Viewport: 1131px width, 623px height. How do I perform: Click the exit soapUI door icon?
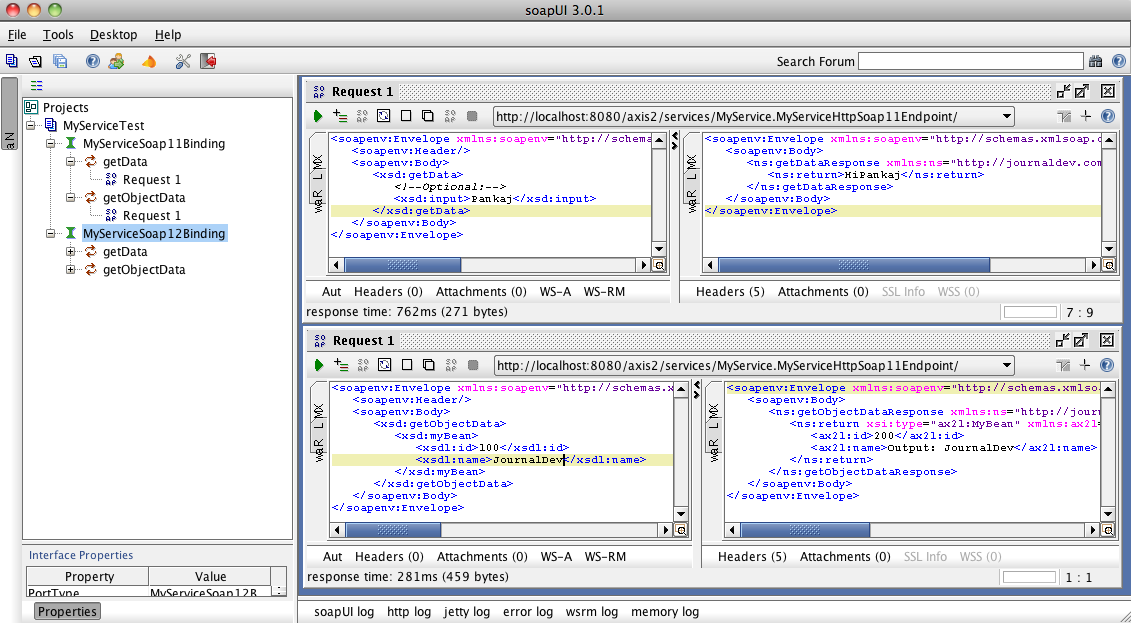point(208,61)
